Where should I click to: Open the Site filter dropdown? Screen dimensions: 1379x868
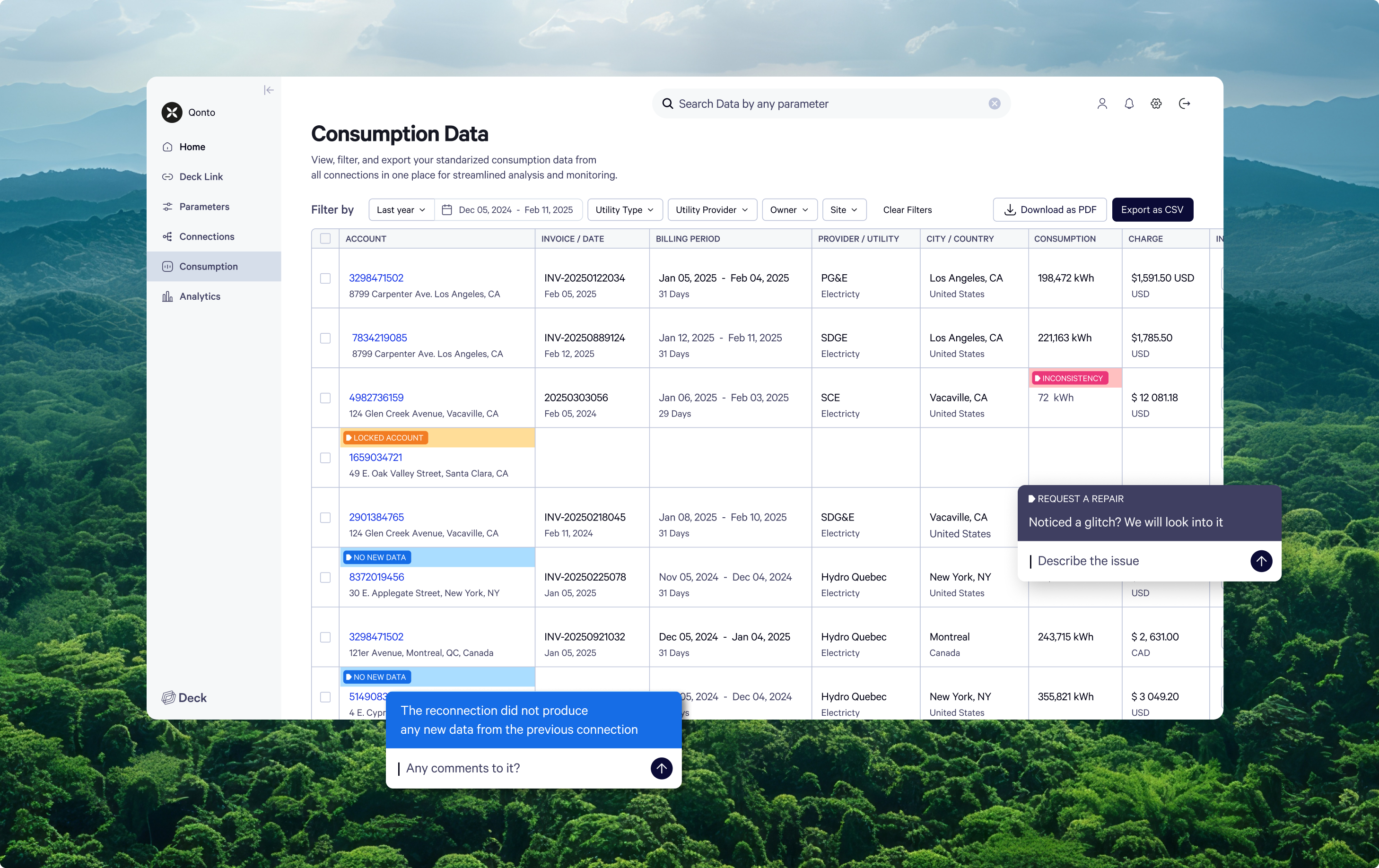[844, 209]
